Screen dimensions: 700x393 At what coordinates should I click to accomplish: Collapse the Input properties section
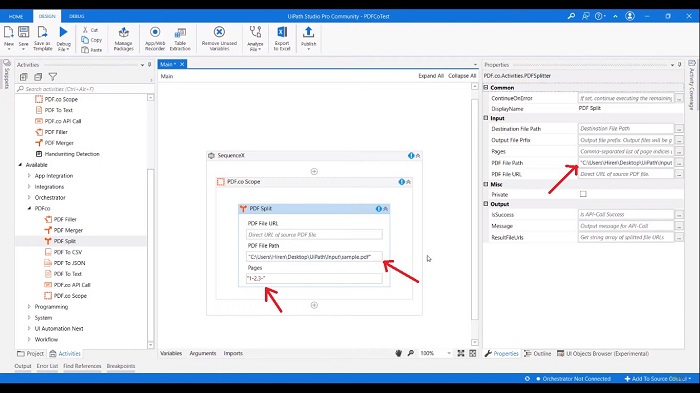tap(486, 118)
